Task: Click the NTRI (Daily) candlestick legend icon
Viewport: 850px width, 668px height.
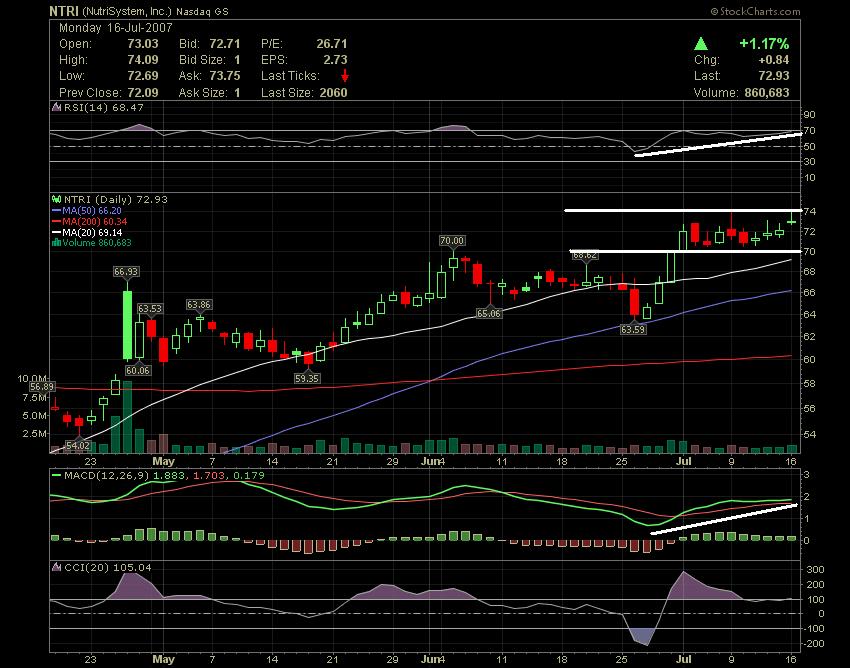Action: pos(56,199)
